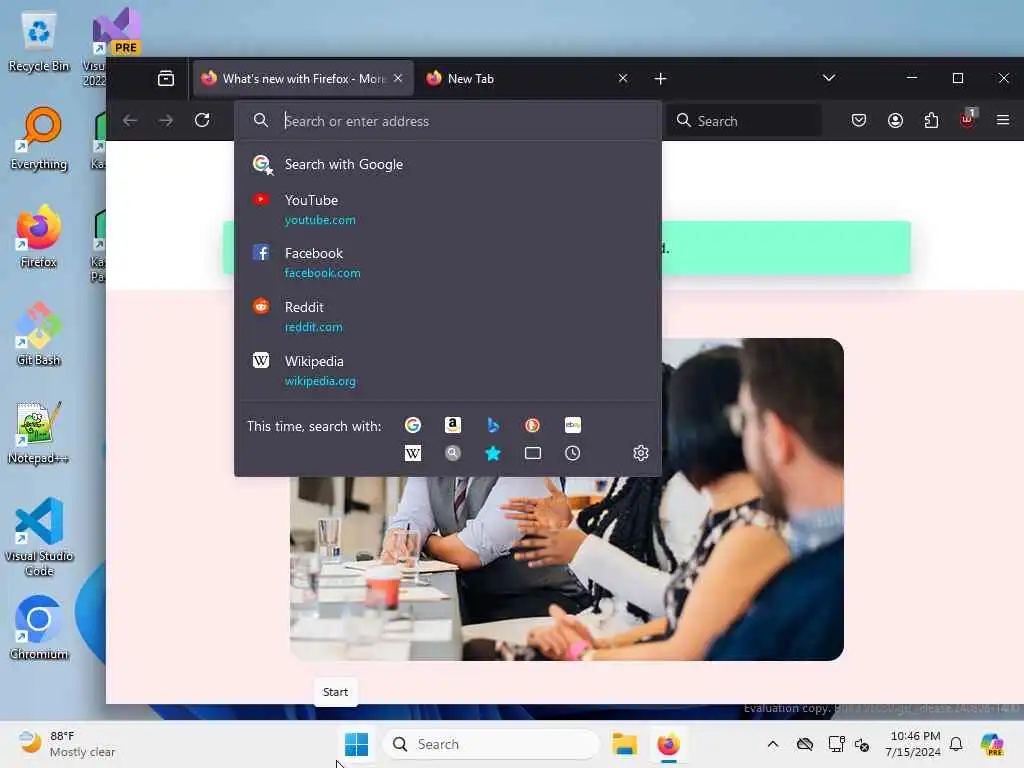Search in open Tabs icon
The height and width of the screenshot is (768, 1024).
pyautogui.click(x=532, y=453)
